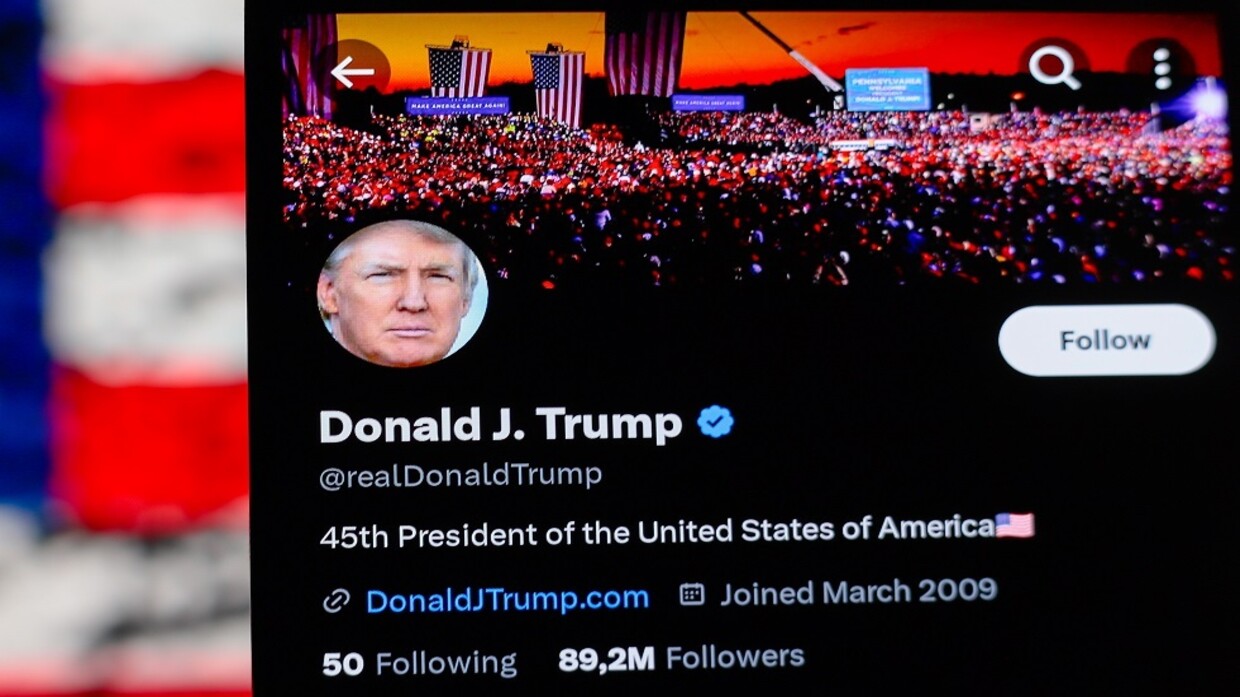Viewport: 1240px width, 697px height.
Task: Tap the Pennsylvania Welcomes sign in header
Action: (888, 89)
